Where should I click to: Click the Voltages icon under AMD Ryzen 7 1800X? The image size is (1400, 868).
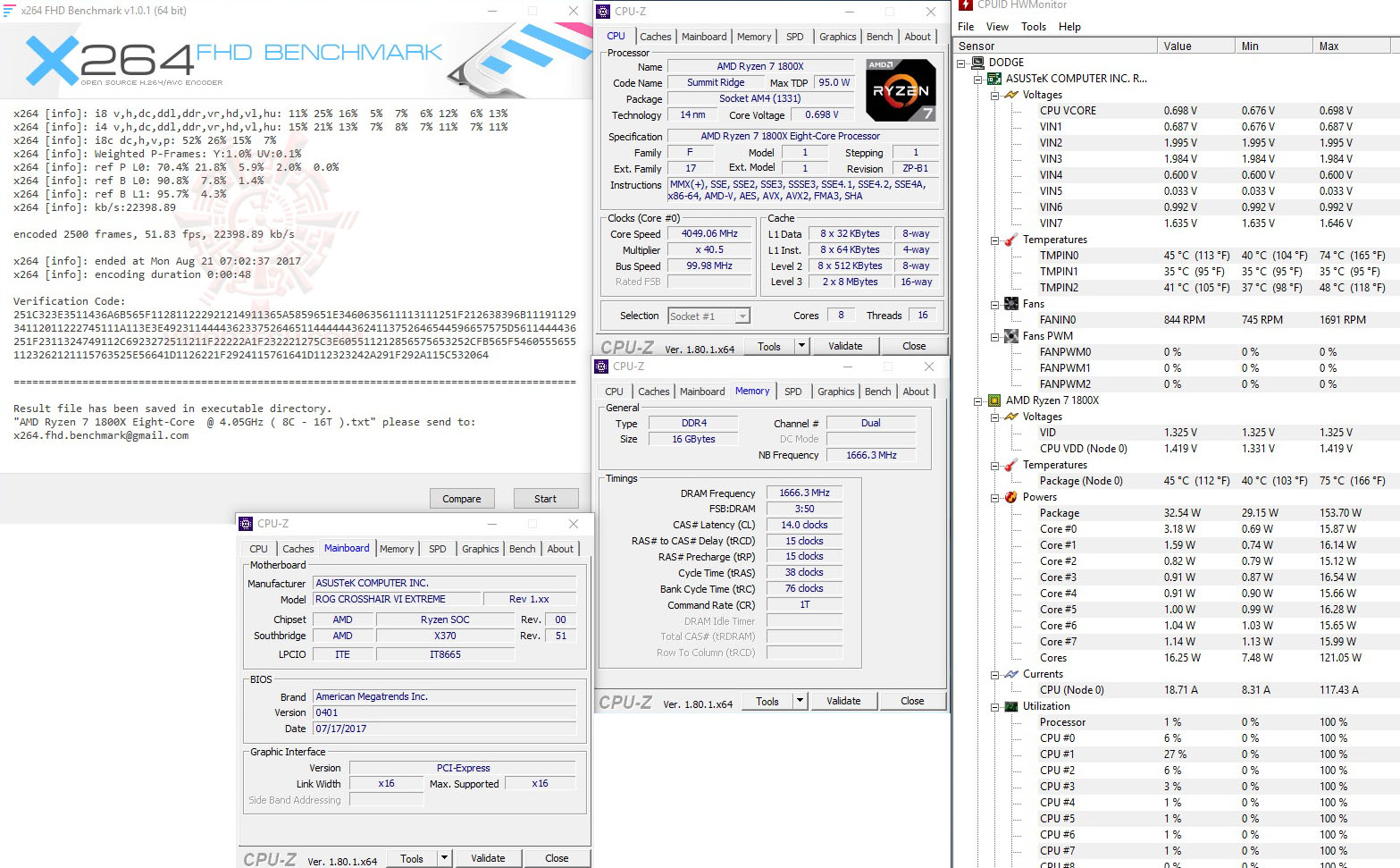point(1010,417)
